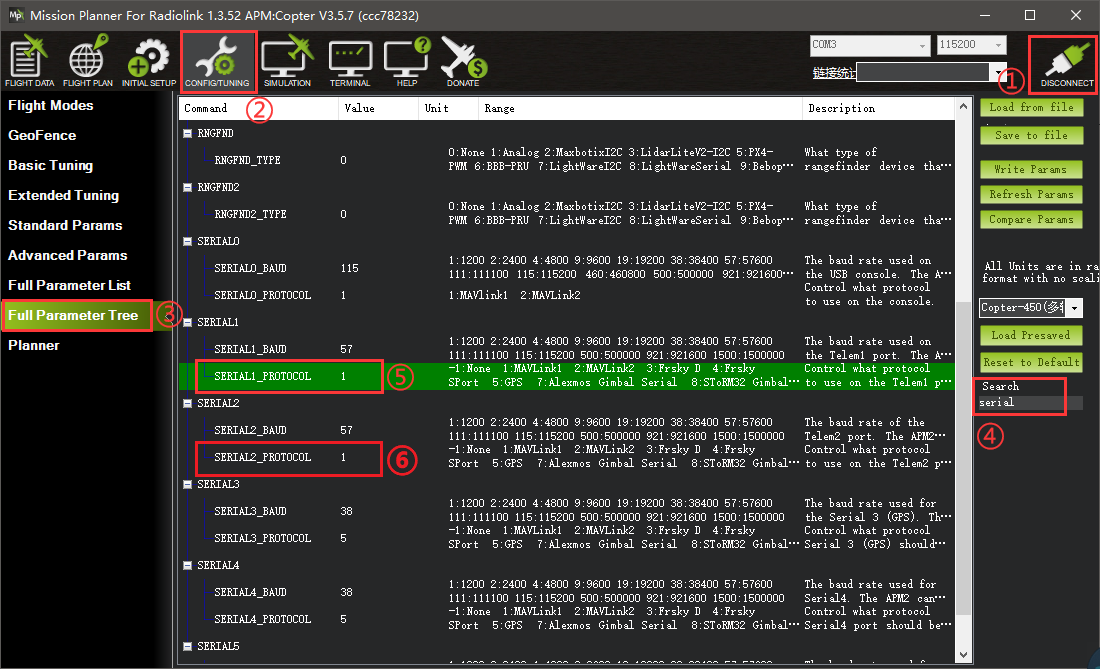Collapse the SERIAL1 tree group
Screen dimensions: 1100x669
pyautogui.click(x=188, y=323)
